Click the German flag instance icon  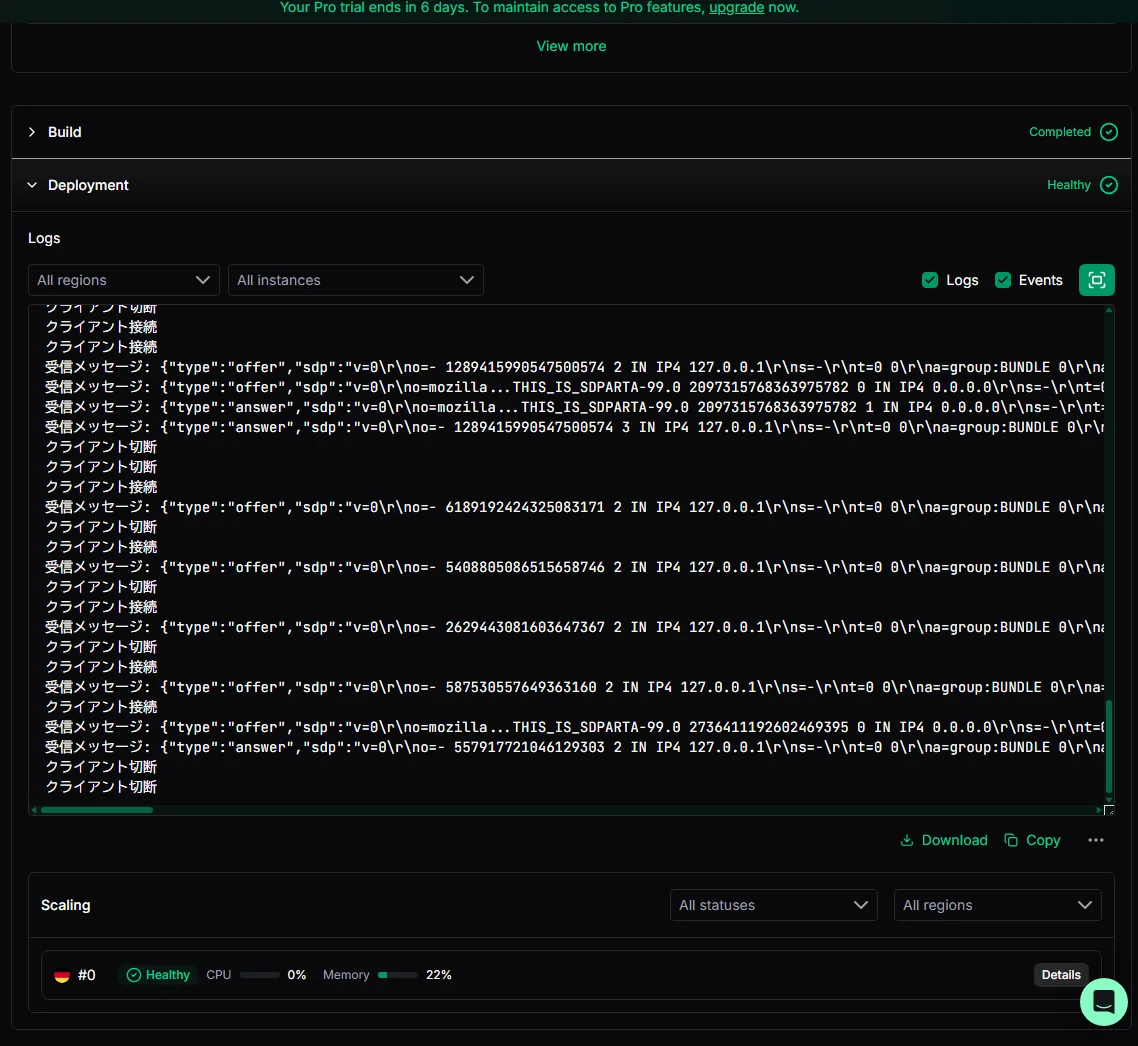[x=62, y=975]
